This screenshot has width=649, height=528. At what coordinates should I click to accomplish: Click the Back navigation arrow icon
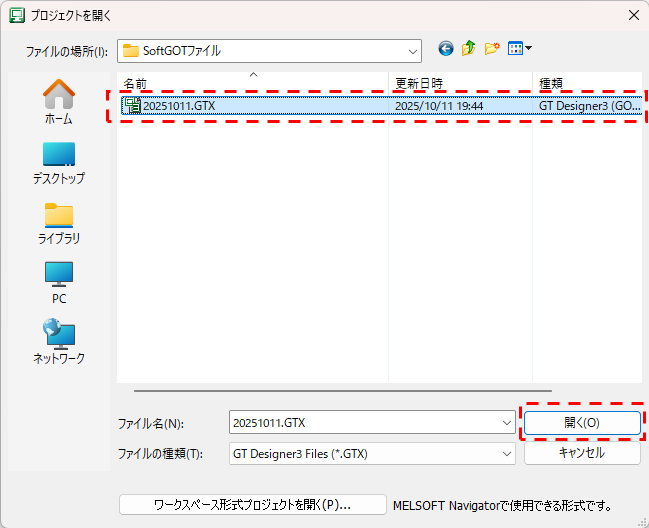(x=446, y=49)
